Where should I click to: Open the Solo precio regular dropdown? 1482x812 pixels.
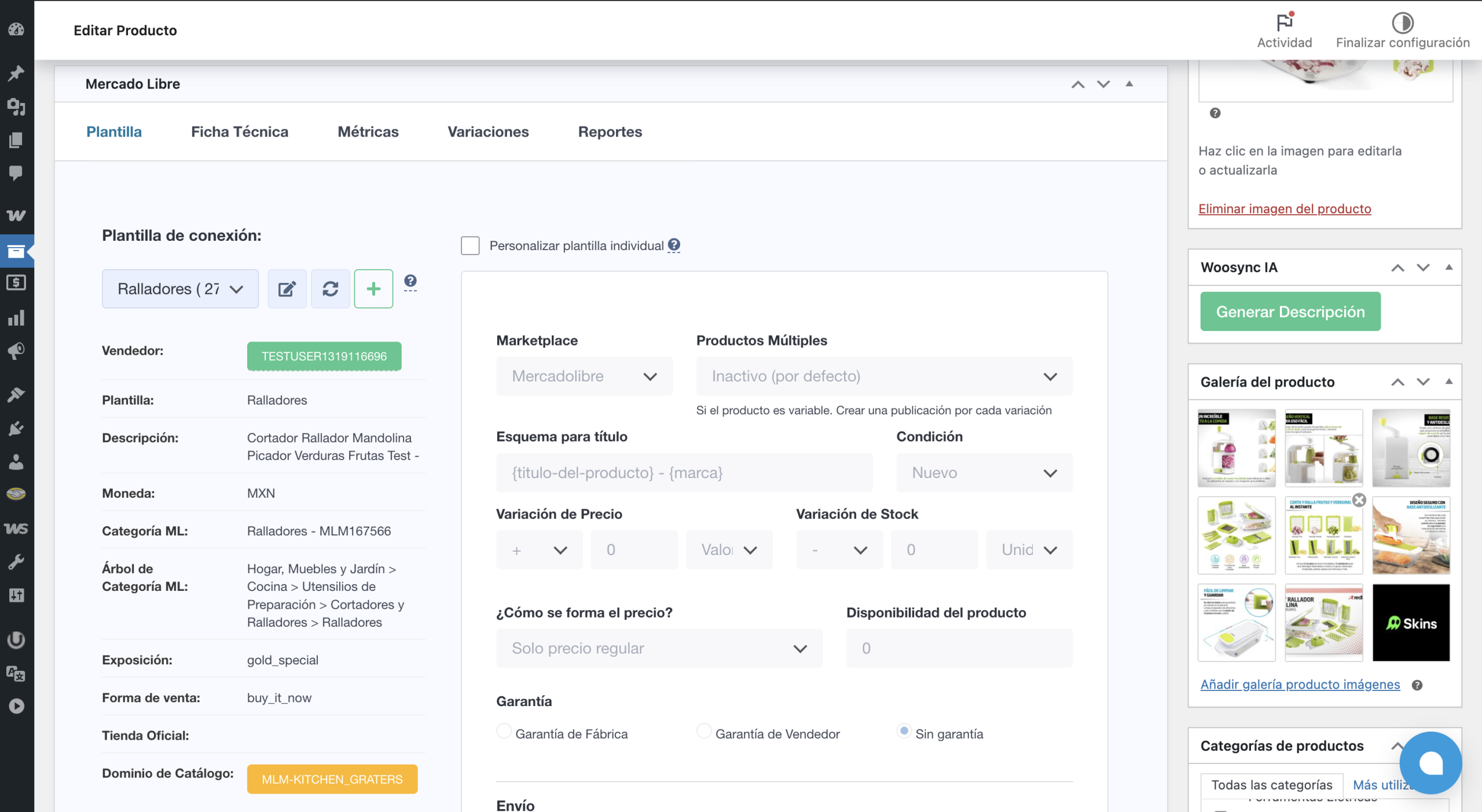pyautogui.click(x=659, y=648)
